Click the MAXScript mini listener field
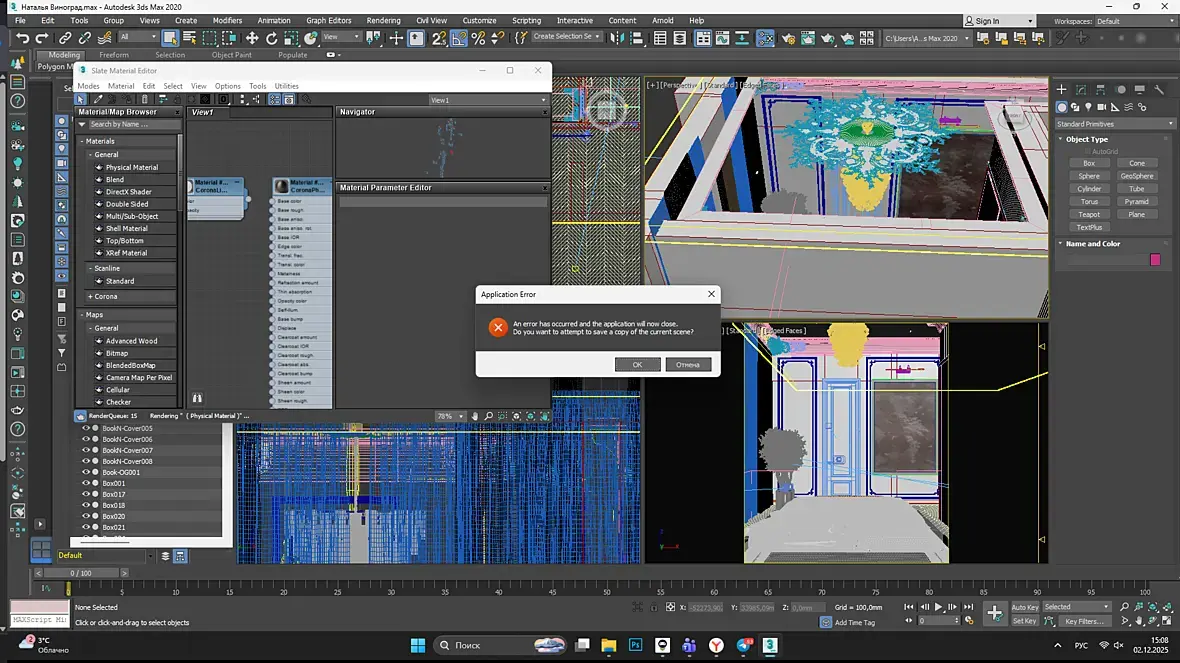1180x663 pixels. (x=38, y=621)
